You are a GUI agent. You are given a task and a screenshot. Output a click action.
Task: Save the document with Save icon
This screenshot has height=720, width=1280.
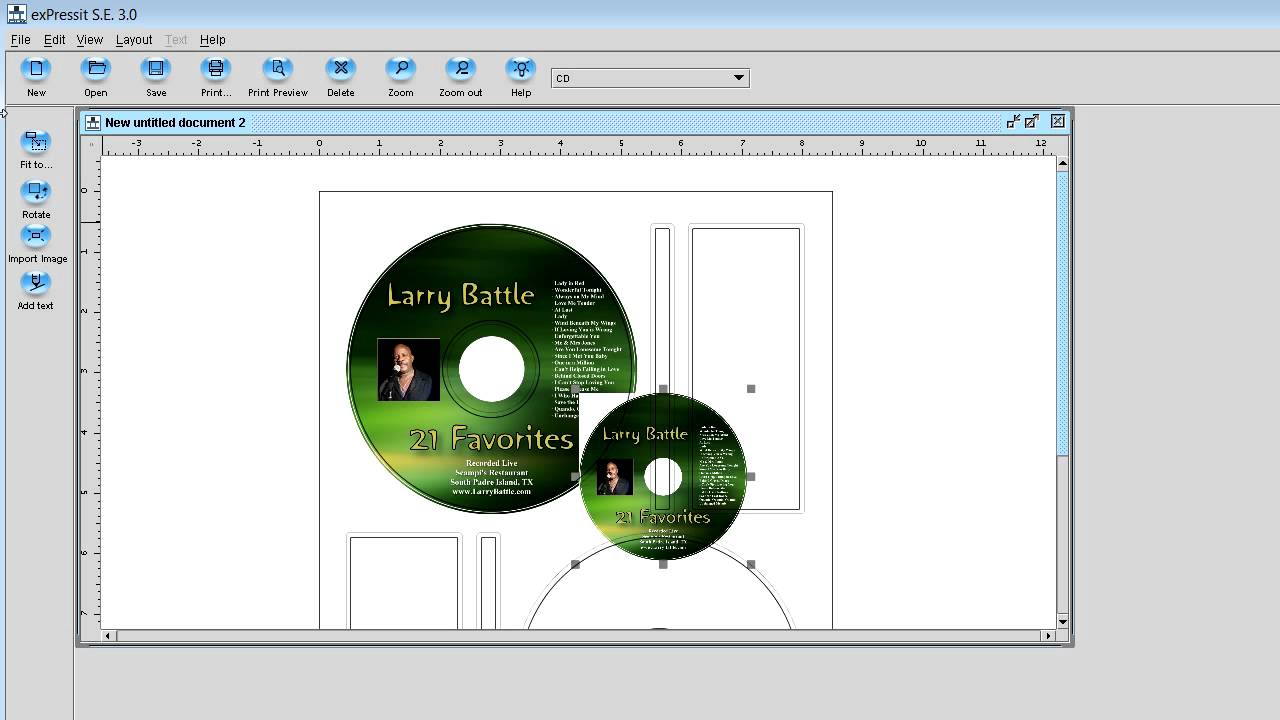coord(156,68)
